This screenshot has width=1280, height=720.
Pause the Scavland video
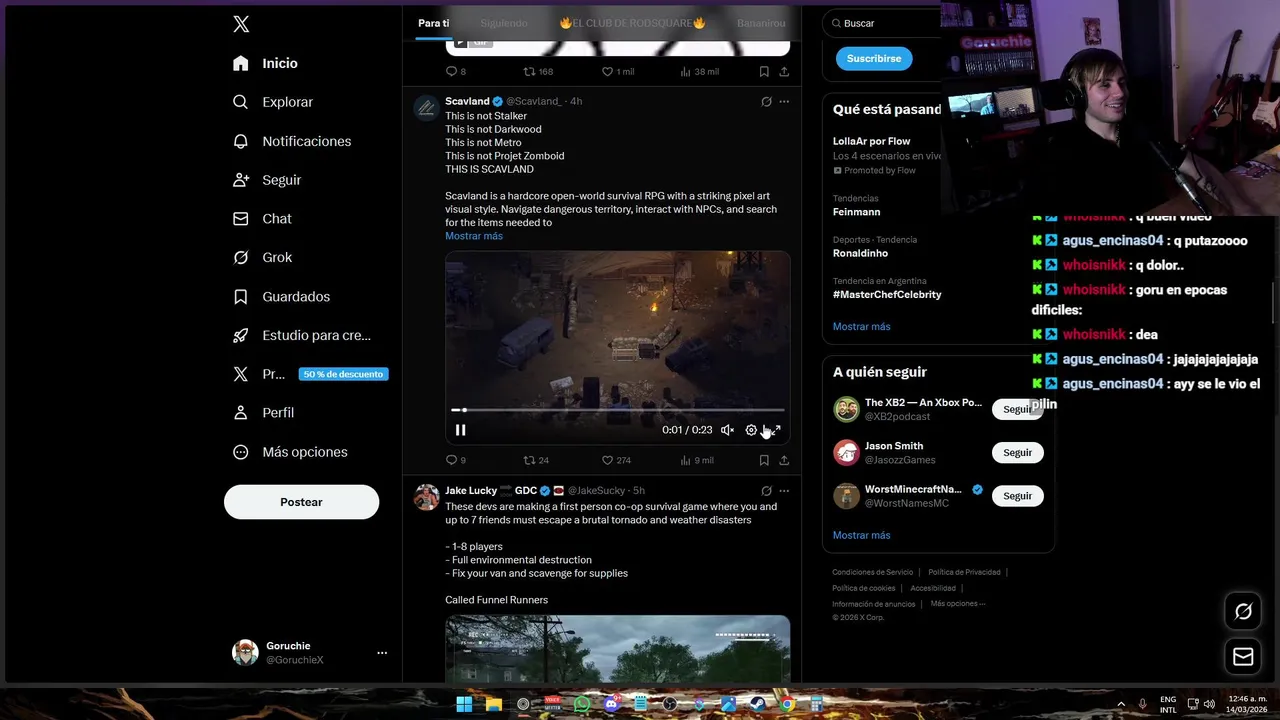click(x=460, y=430)
